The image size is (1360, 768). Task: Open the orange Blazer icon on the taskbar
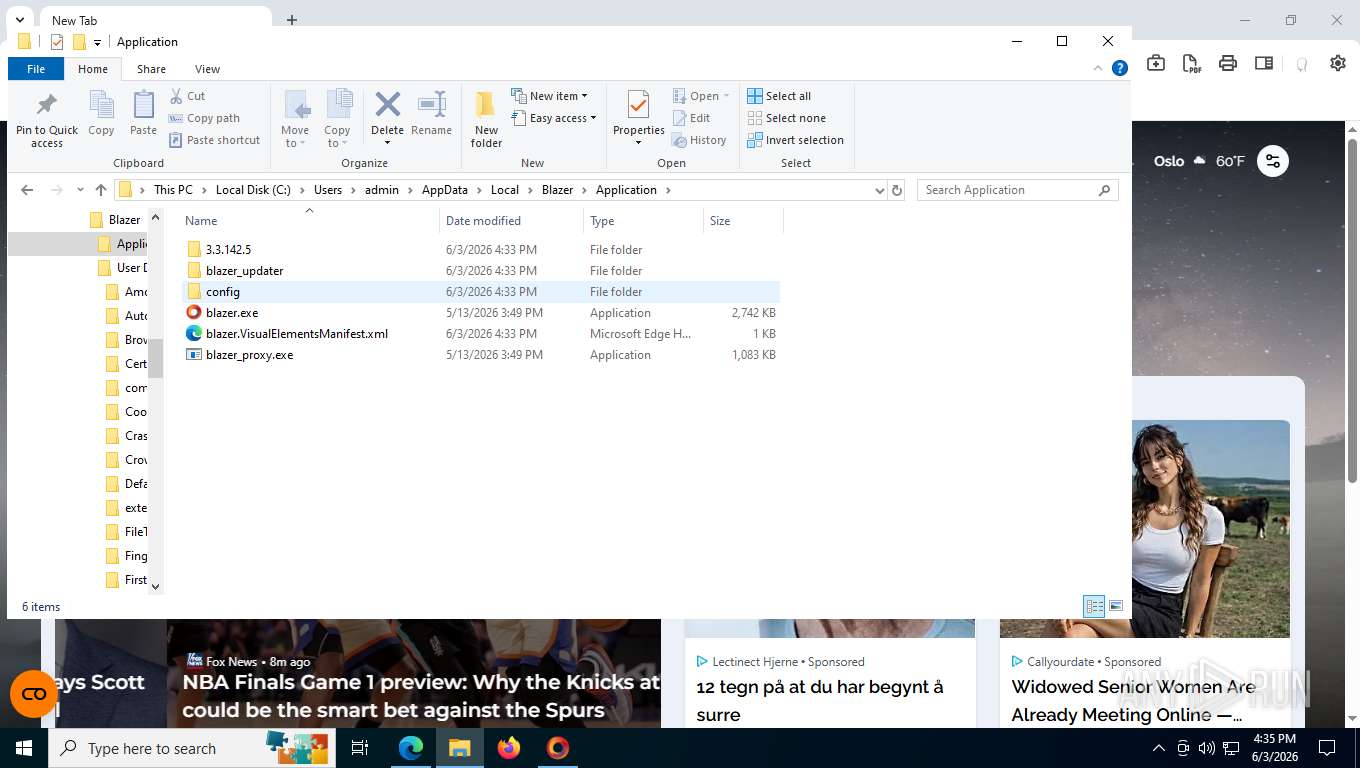click(558, 748)
